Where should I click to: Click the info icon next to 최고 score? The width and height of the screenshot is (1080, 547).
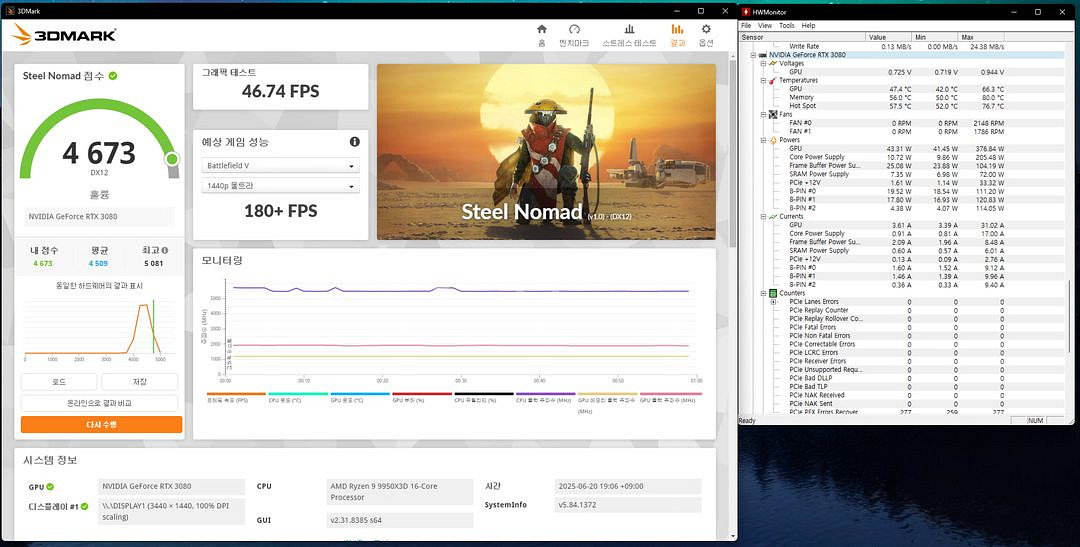click(x=165, y=251)
